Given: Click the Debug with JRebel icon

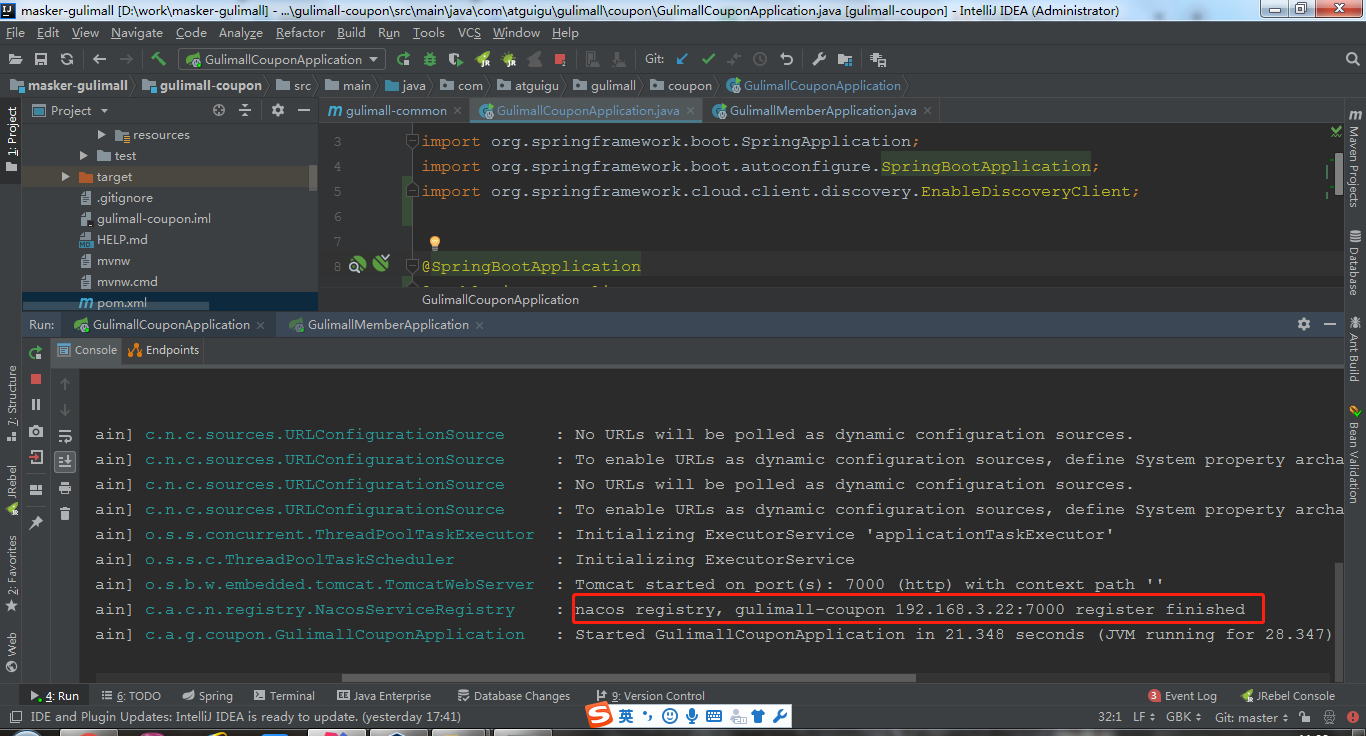Looking at the screenshot, I should point(510,59).
